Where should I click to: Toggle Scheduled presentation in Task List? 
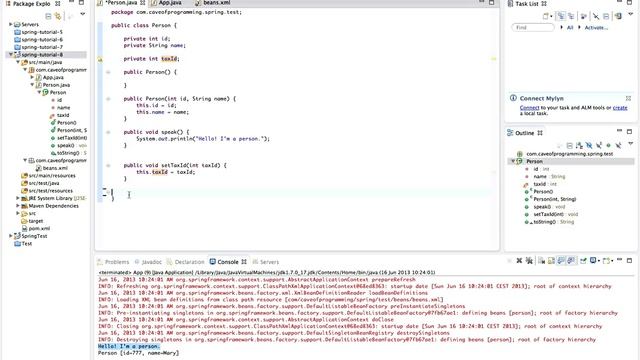(x=571, y=16)
